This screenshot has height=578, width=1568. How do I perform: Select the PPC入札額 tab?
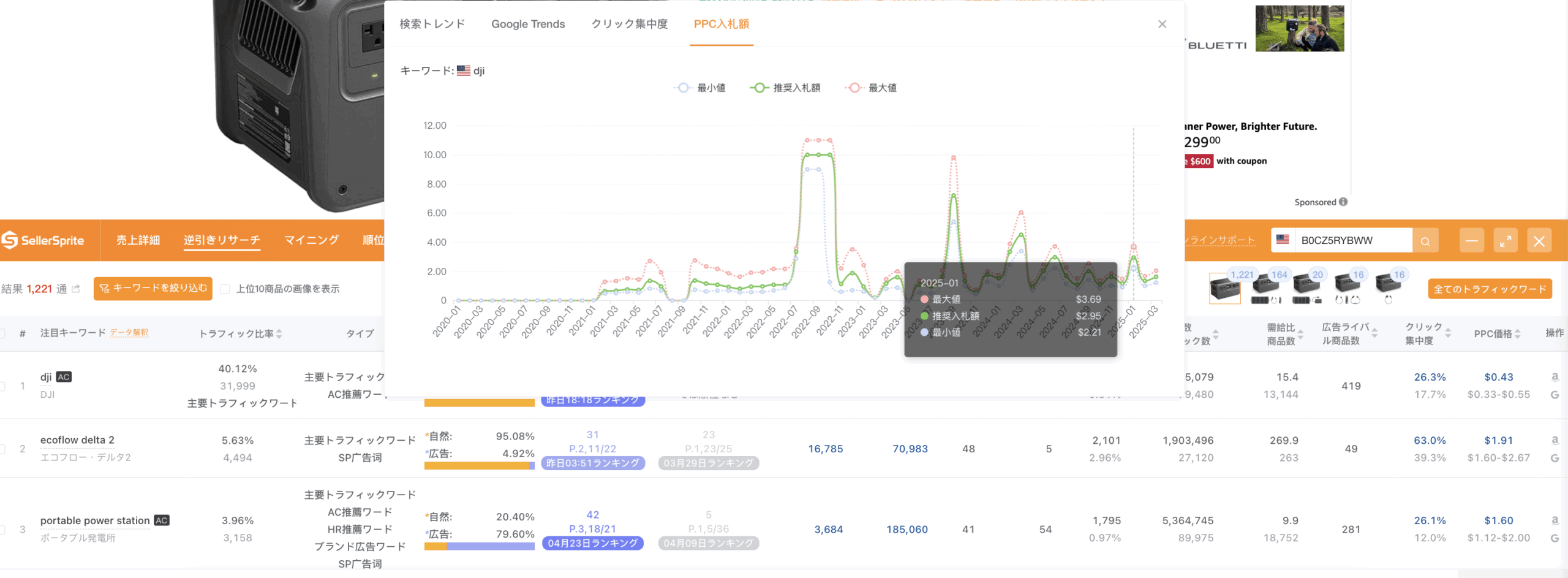[x=722, y=24]
